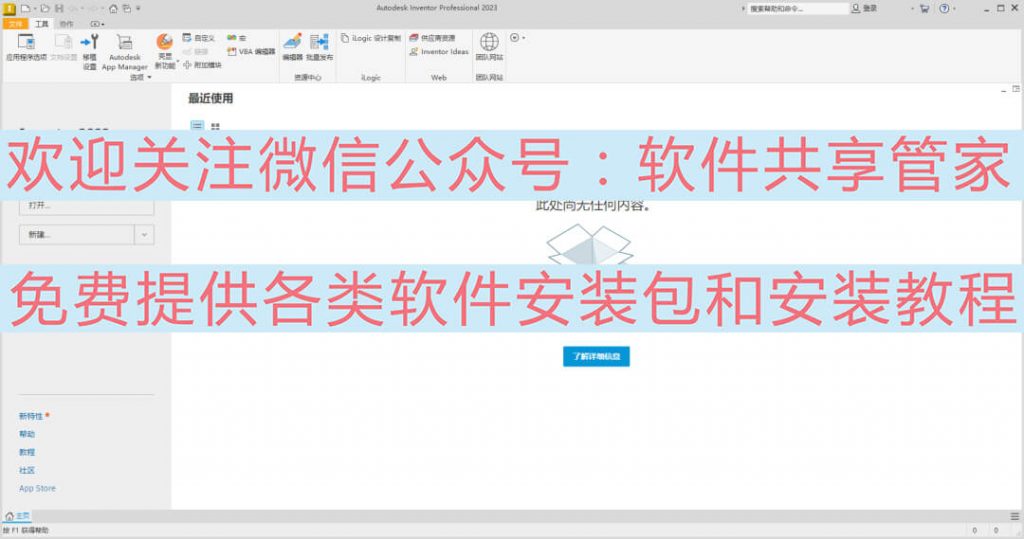This screenshot has height=539, width=1024.
Task: Select the Collaborate (协作) ribbon tab
Action: coord(67,24)
